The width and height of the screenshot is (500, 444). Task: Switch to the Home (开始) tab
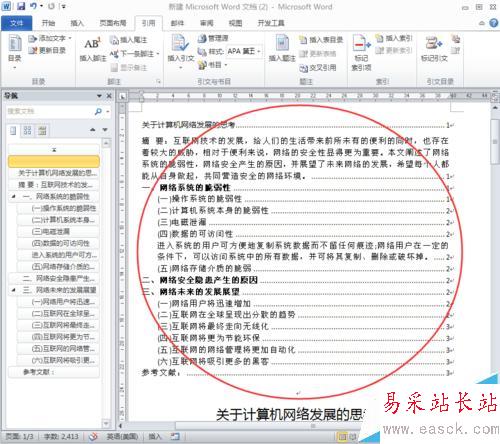point(48,23)
